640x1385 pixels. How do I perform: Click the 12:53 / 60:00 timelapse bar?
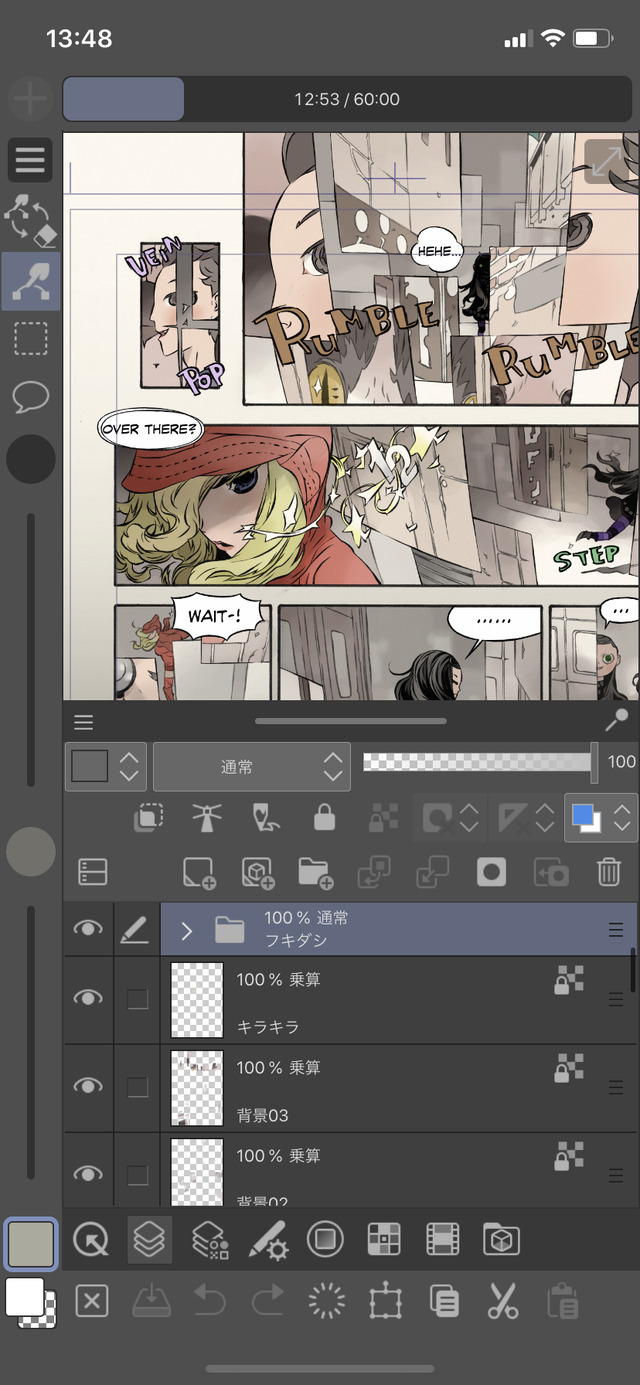pyautogui.click(x=346, y=100)
